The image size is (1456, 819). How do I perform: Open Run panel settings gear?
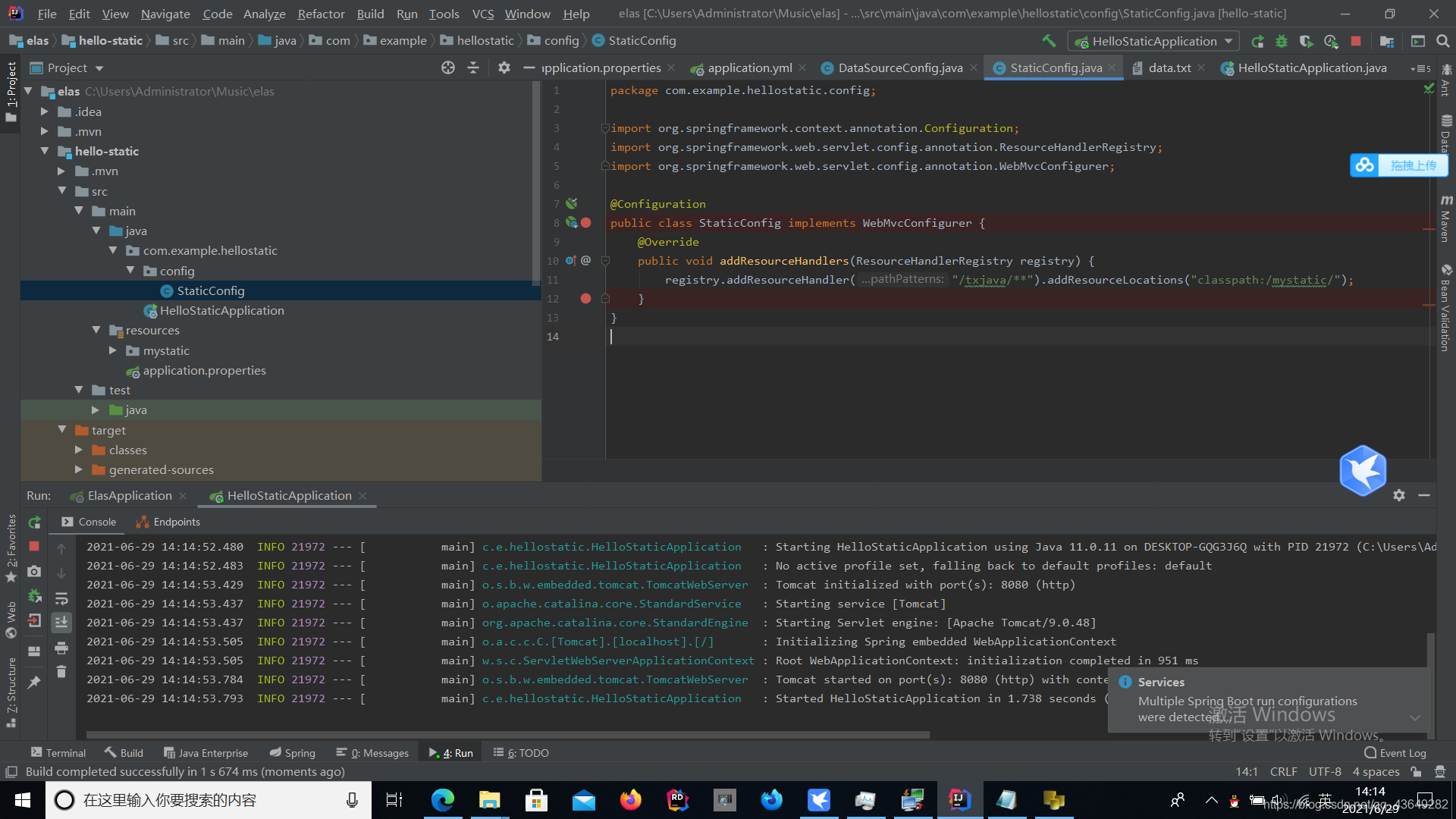(1399, 495)
